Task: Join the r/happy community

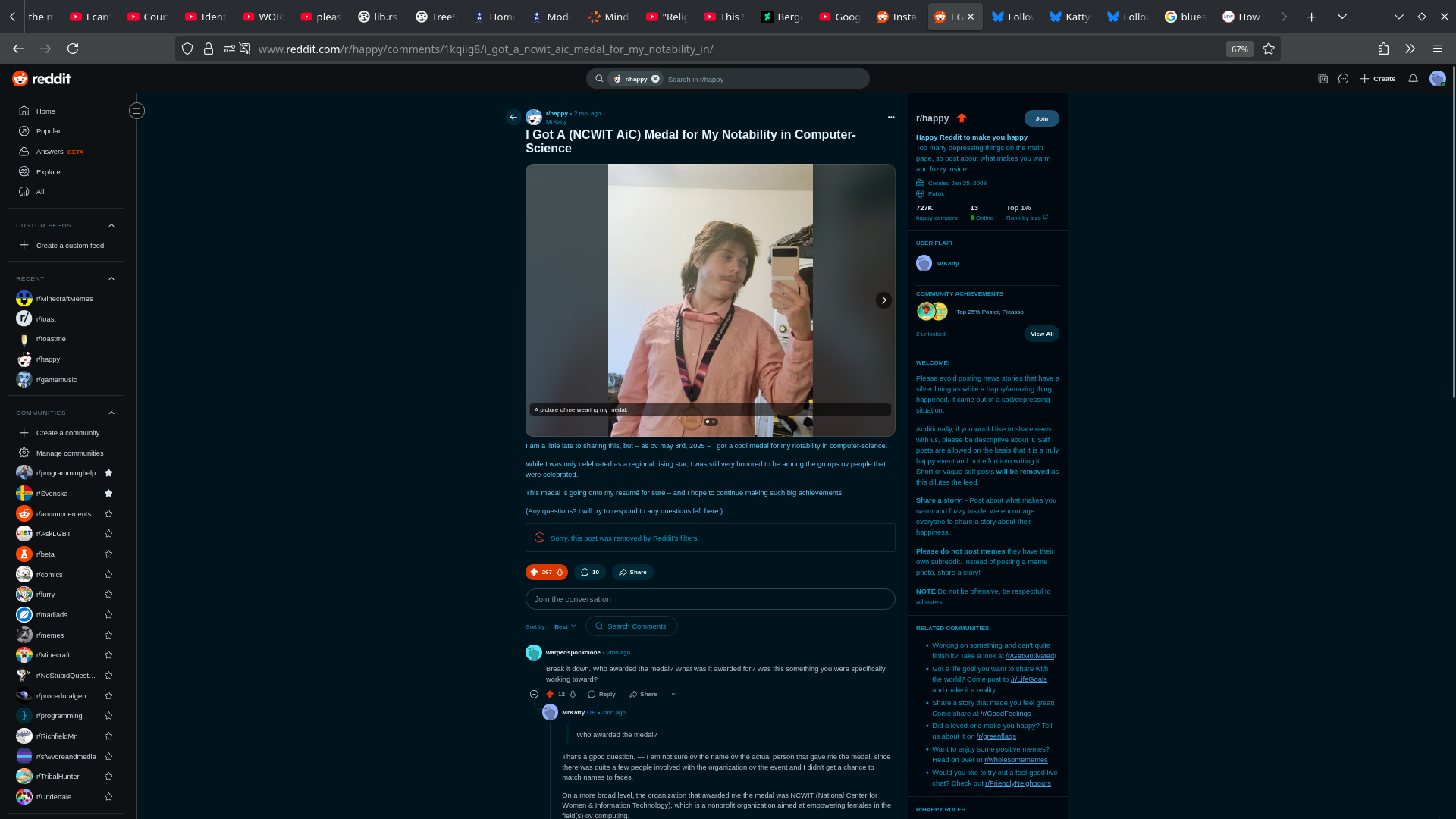Action: pos(1041,118)
